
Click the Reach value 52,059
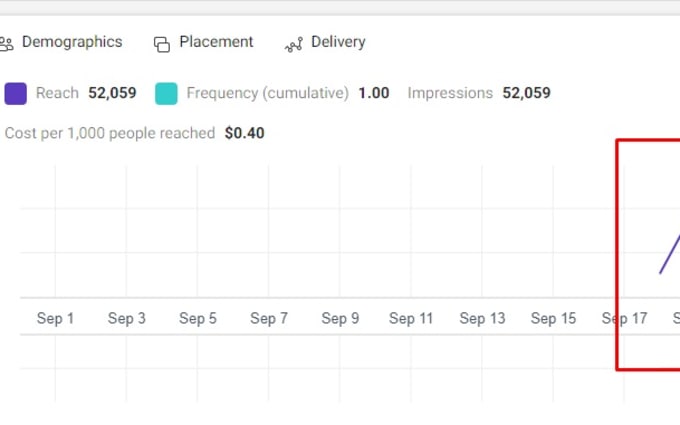112,93
